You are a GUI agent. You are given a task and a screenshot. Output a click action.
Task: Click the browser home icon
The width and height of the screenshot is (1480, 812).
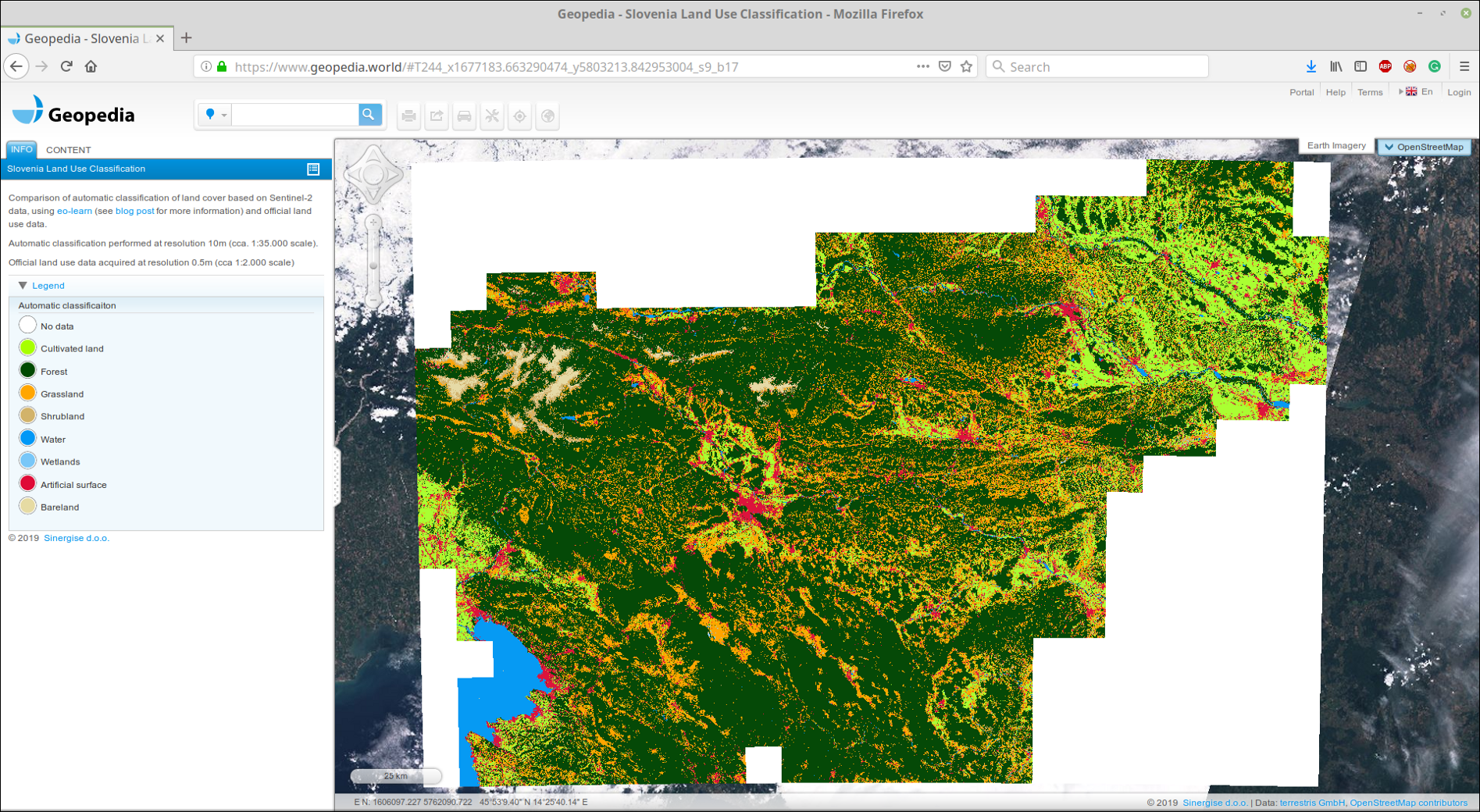pos(91,66)
